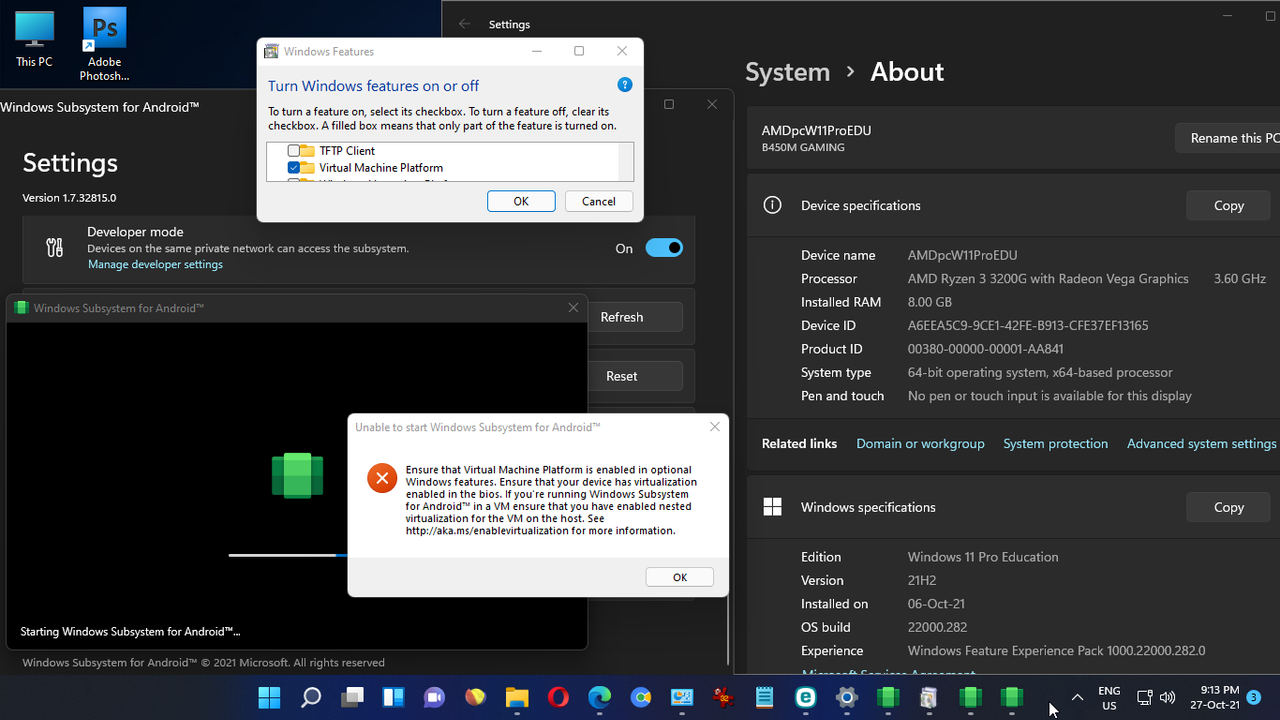Viewport: 1280px width, 720px height.
Task: Select the TFTP Client feature row
Action: tap(347, 151)
